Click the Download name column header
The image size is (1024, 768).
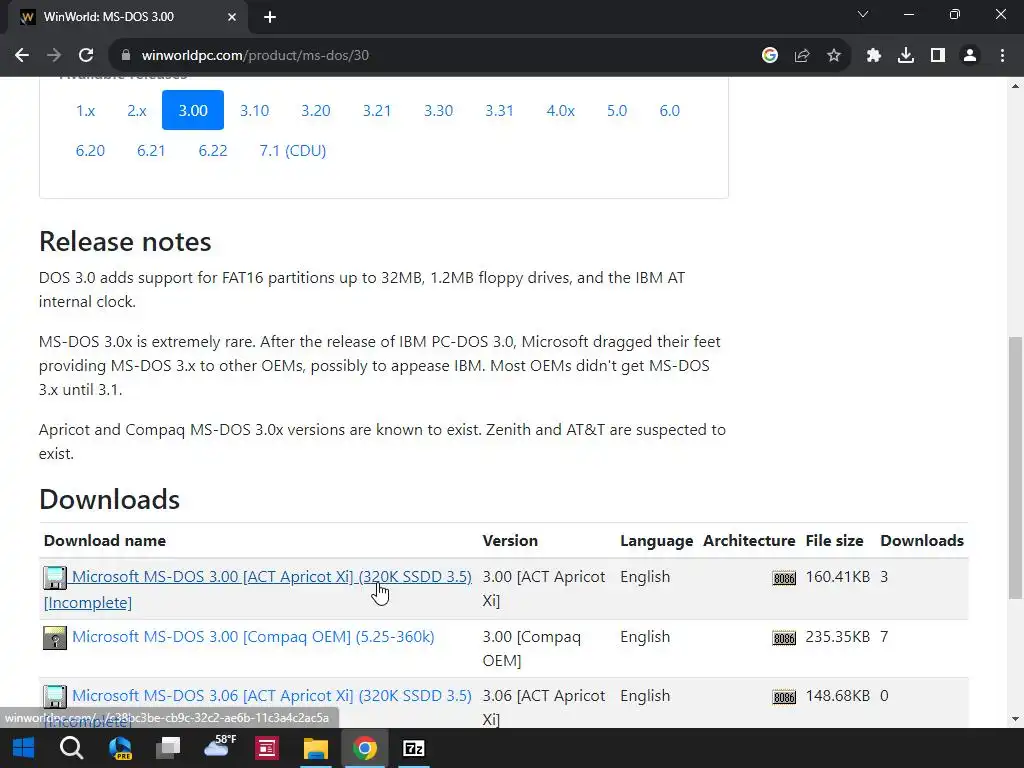point(104,541)
